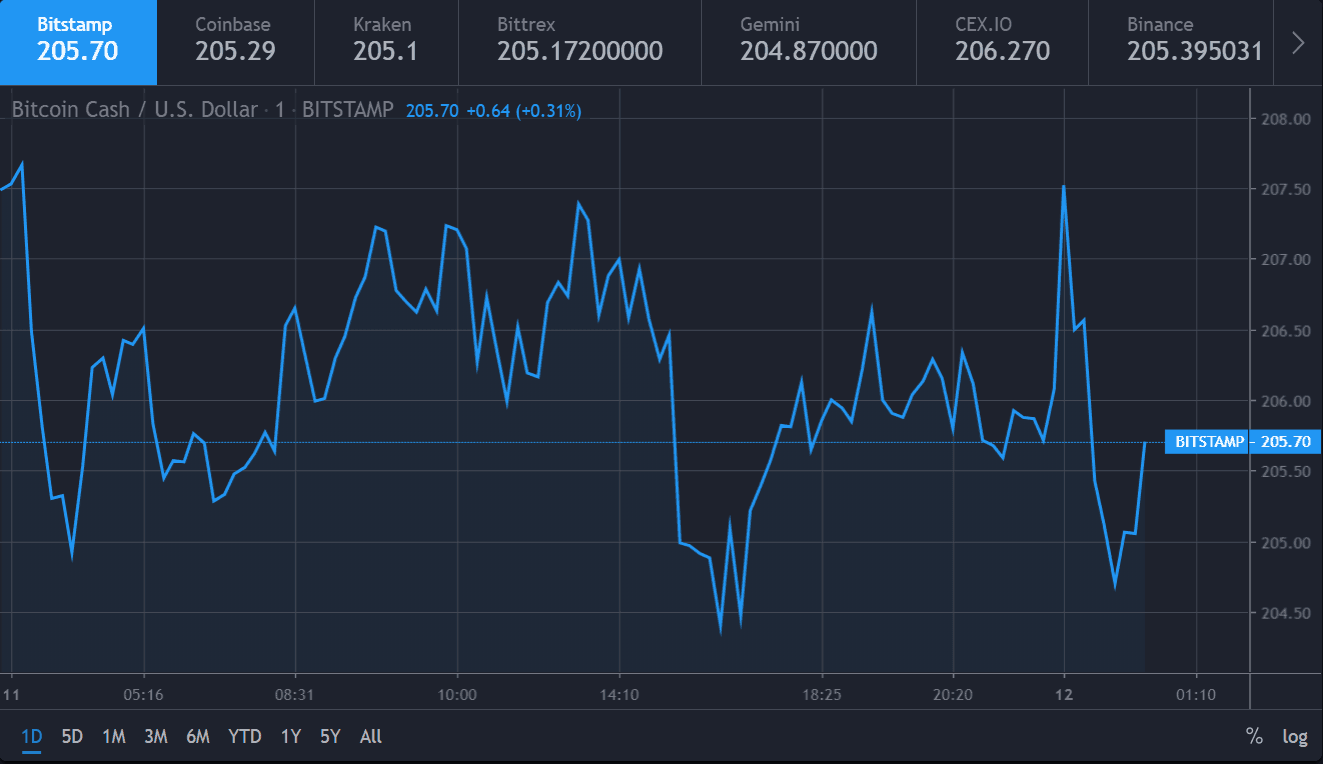
Task: Click the 12 date marker on time axis
Action: pos(1064,694)
